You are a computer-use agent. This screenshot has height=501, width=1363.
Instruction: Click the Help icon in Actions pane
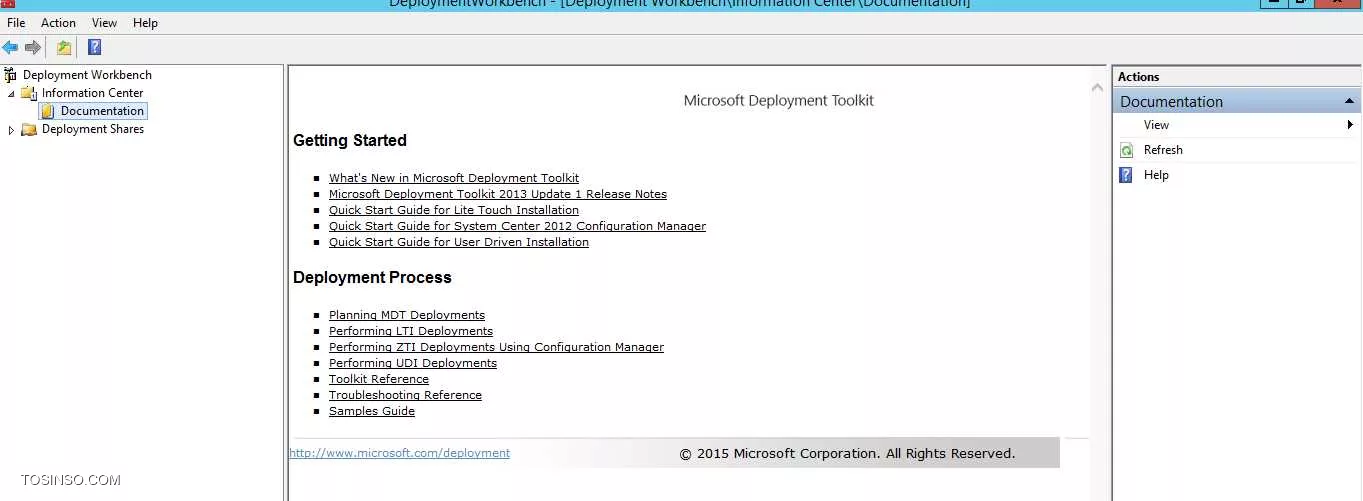click(x=1126, y=175)
